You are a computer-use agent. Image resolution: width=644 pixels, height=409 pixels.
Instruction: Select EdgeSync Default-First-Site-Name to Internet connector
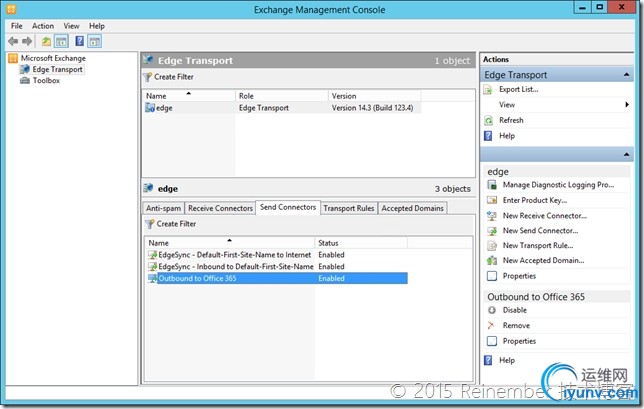pyautogui.click(x=235, y=255)
